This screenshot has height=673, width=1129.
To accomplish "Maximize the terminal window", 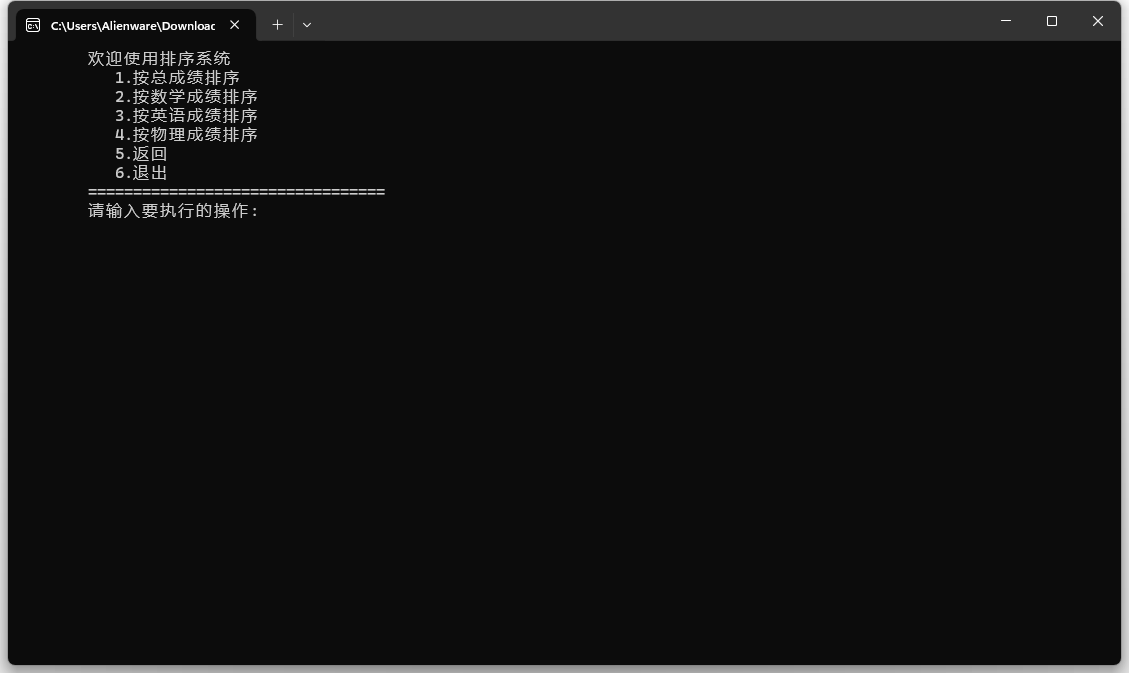I will pyautogui.click(x=1052, y=21).
